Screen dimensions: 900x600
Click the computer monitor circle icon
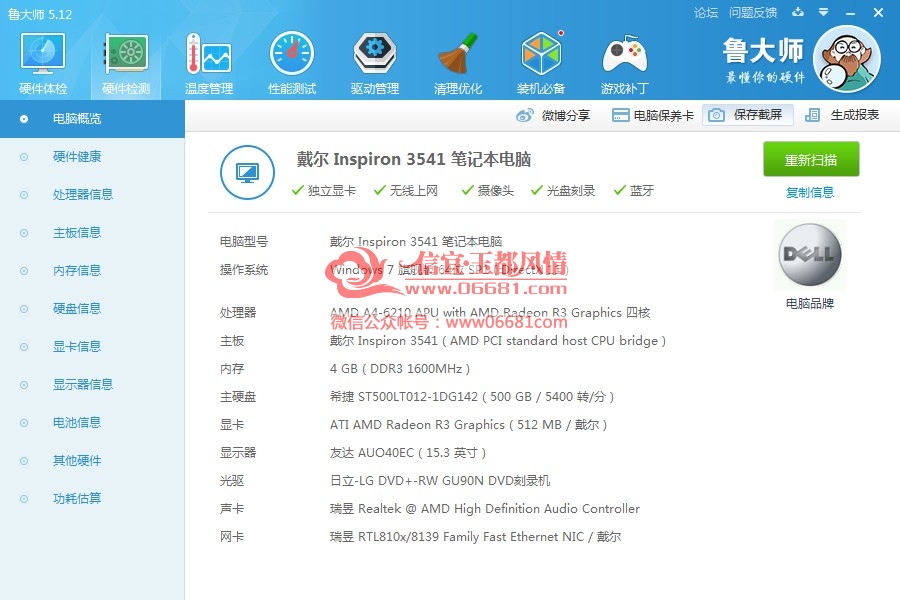coord(247,172)
